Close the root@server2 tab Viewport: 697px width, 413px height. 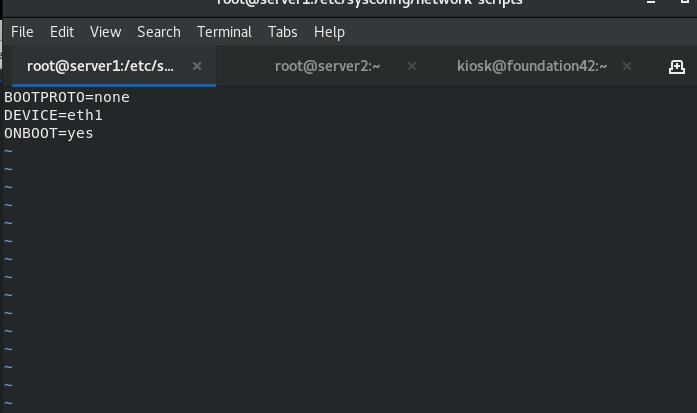click(412, 66)
